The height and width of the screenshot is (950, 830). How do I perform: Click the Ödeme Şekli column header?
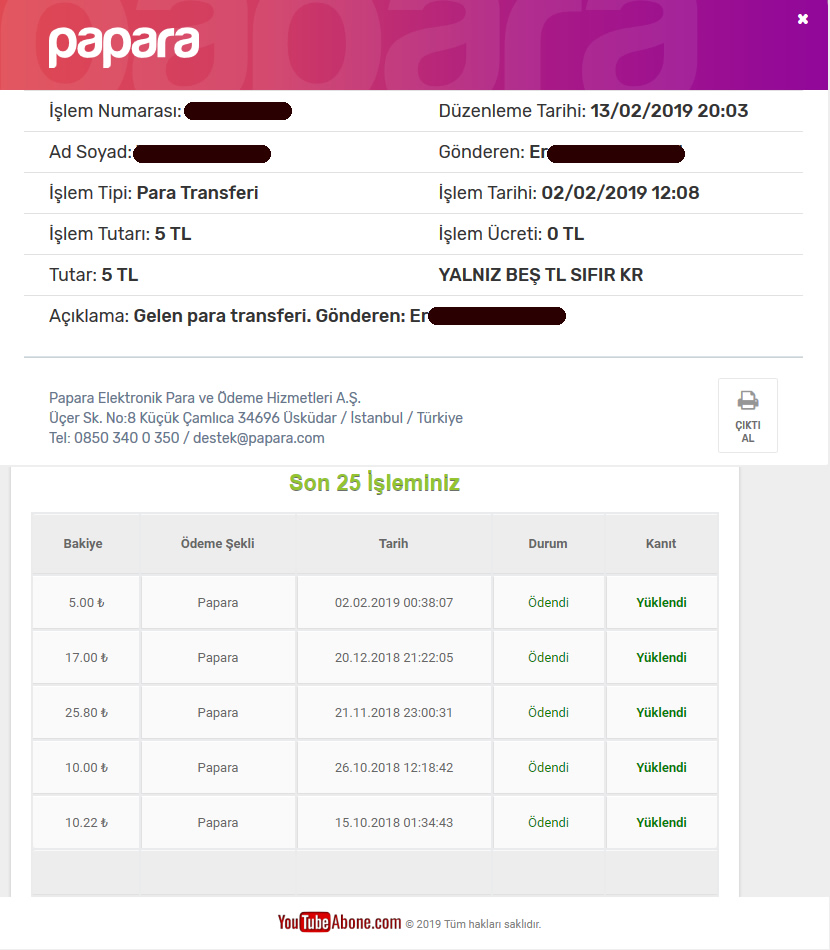point(217,543)
